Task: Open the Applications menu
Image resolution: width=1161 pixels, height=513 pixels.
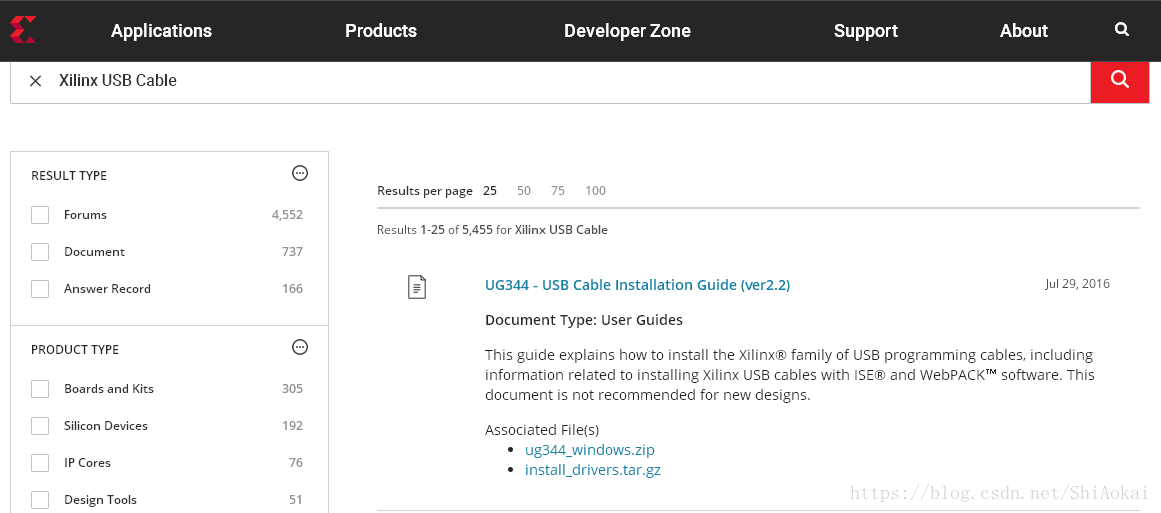Action: click(x=161, y=30)
